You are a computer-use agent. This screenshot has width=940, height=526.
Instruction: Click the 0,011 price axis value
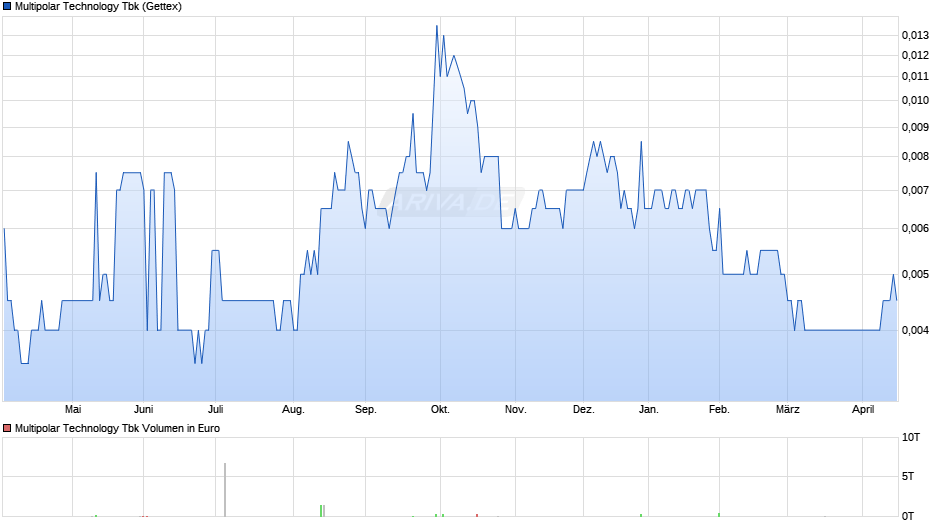tap(915, 76)
